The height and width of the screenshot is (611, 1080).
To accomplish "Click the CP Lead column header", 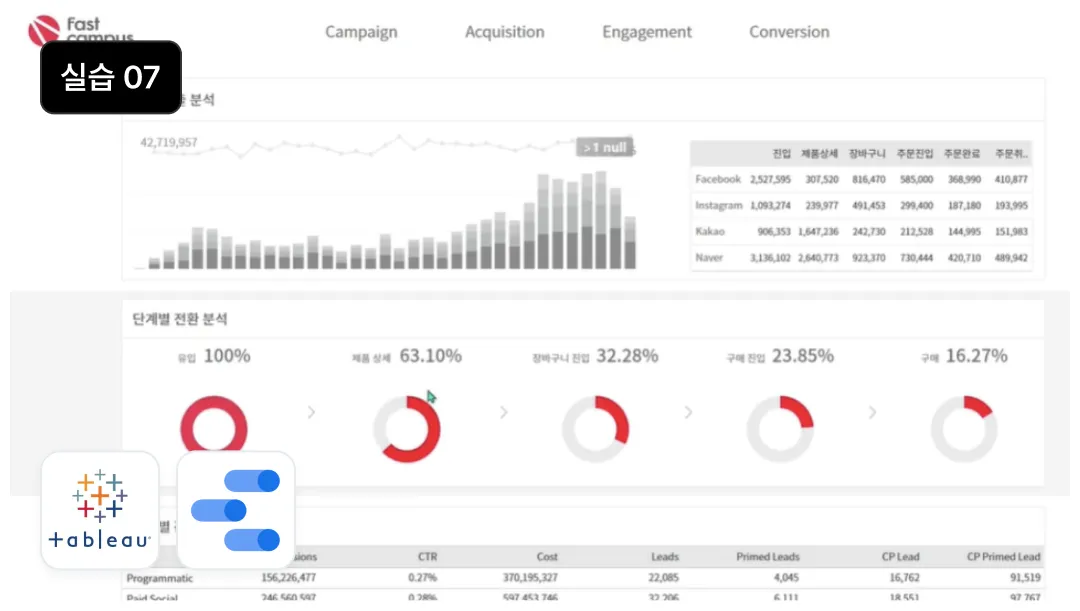I will tap(900, 557).
